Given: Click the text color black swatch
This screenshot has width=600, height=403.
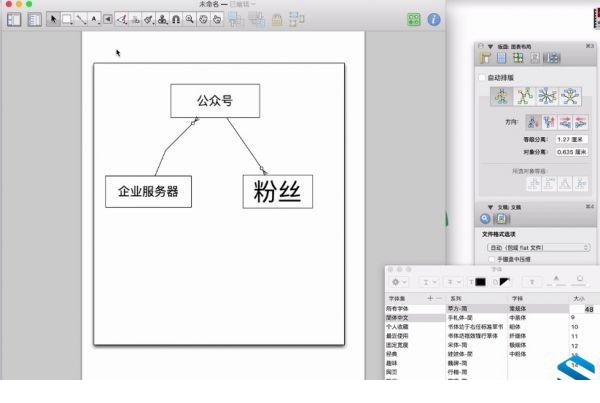Looking at the screenshot, I should tap(480, 282).
